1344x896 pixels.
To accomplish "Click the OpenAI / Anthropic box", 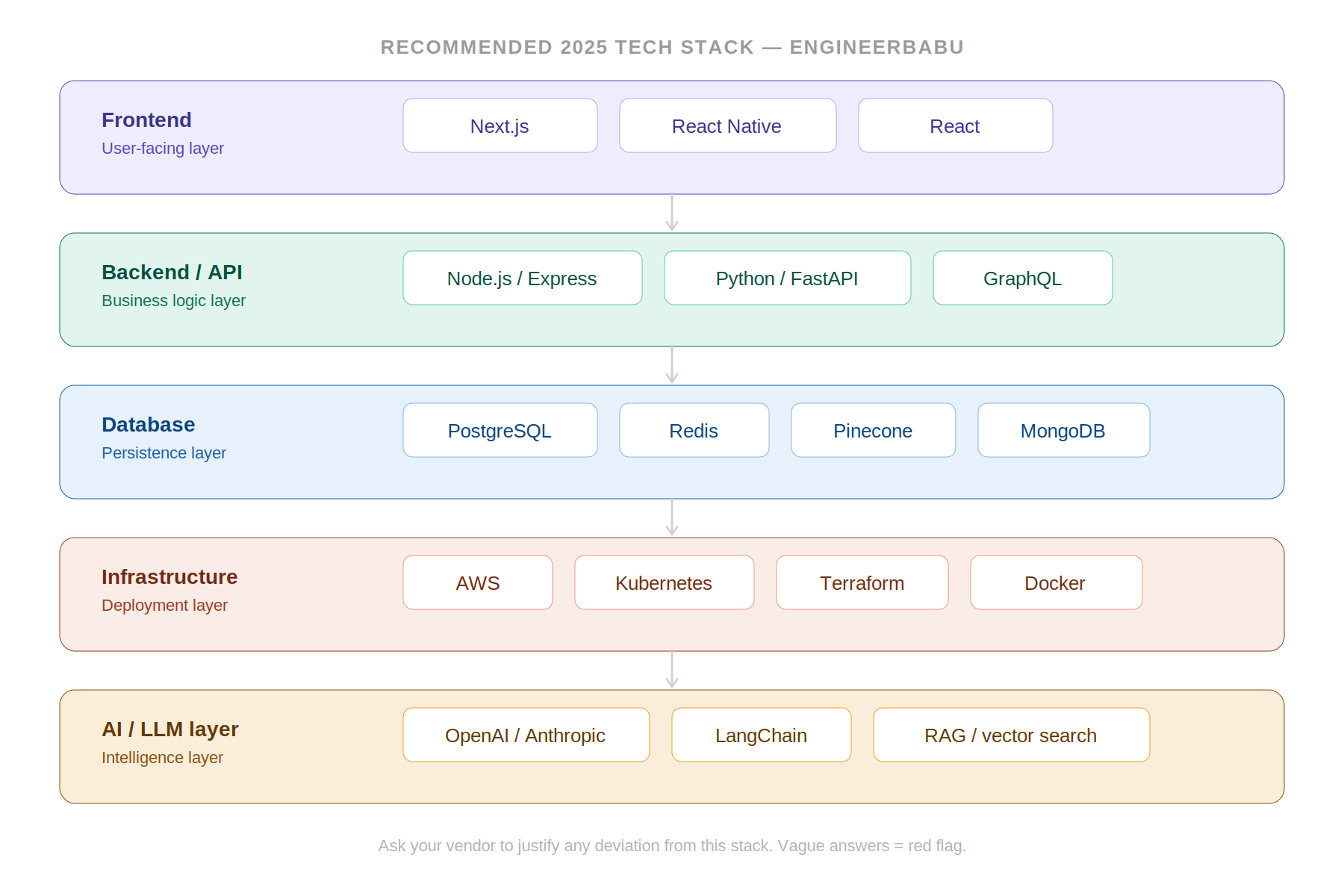I will [x=526, y=735].
